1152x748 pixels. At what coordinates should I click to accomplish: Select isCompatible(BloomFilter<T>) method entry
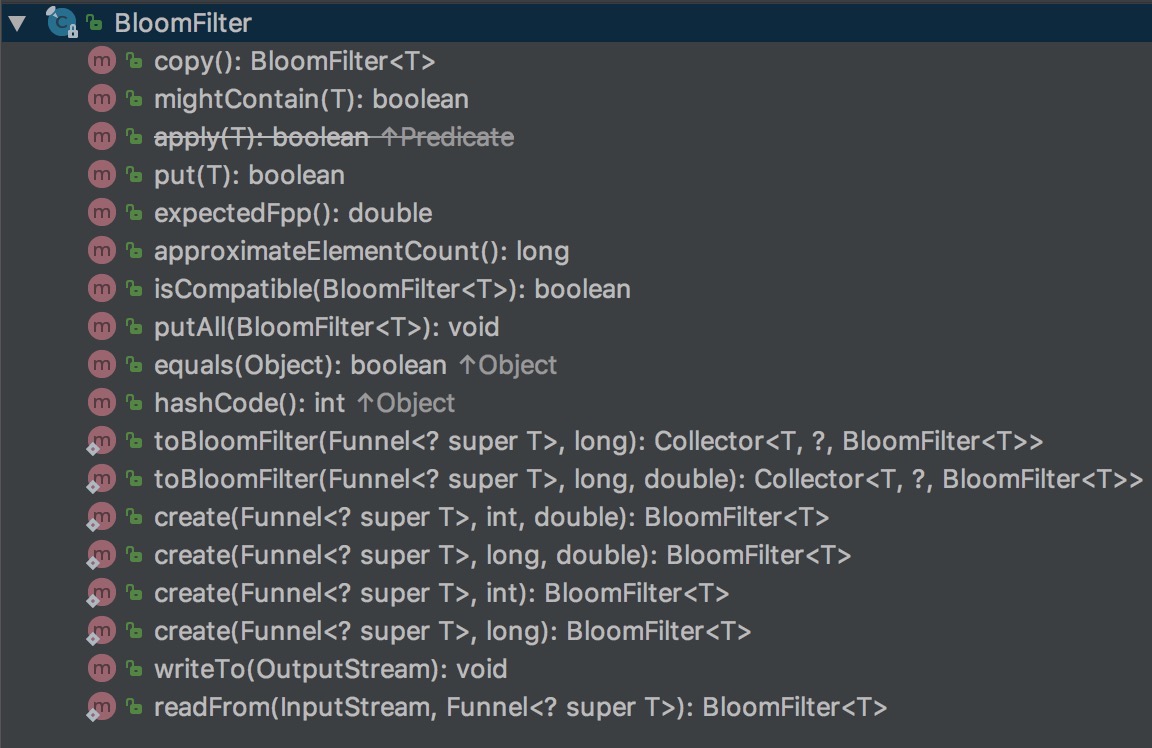click(392, 289)
